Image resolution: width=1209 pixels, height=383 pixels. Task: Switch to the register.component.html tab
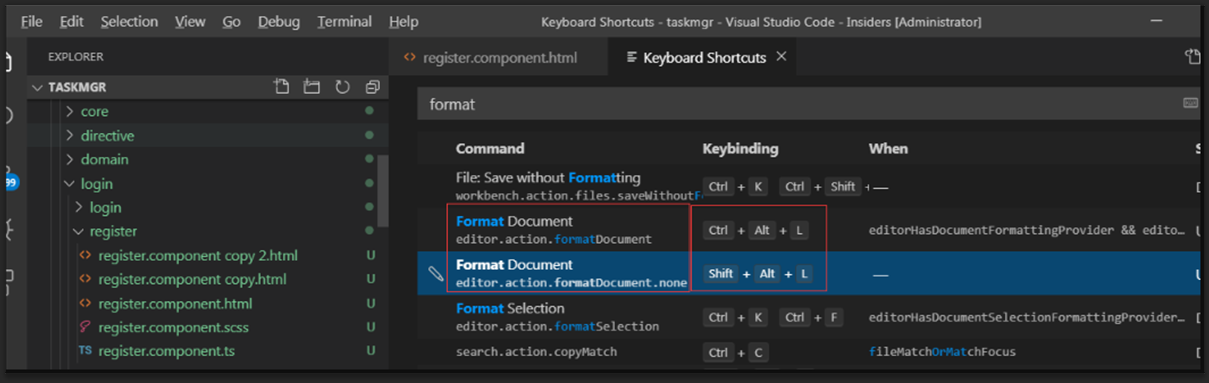point(498,57)
